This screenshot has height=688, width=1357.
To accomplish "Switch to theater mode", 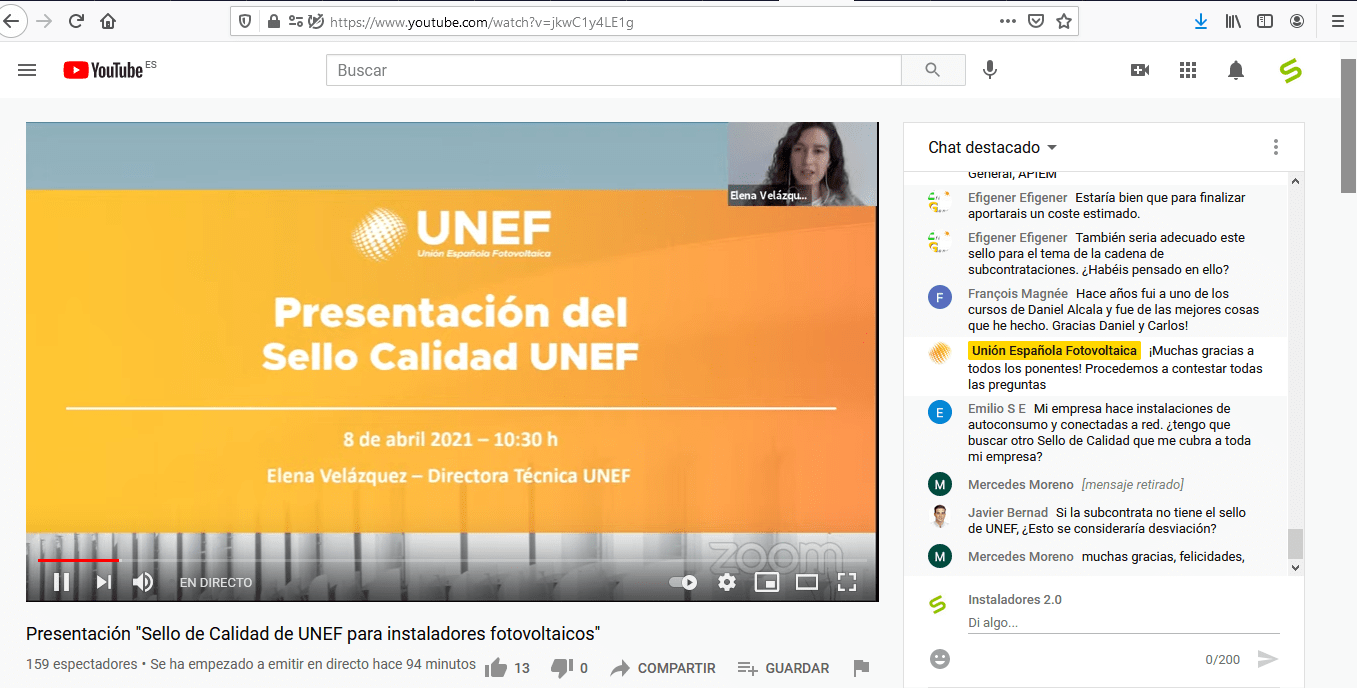I will (x=807, y=581).
